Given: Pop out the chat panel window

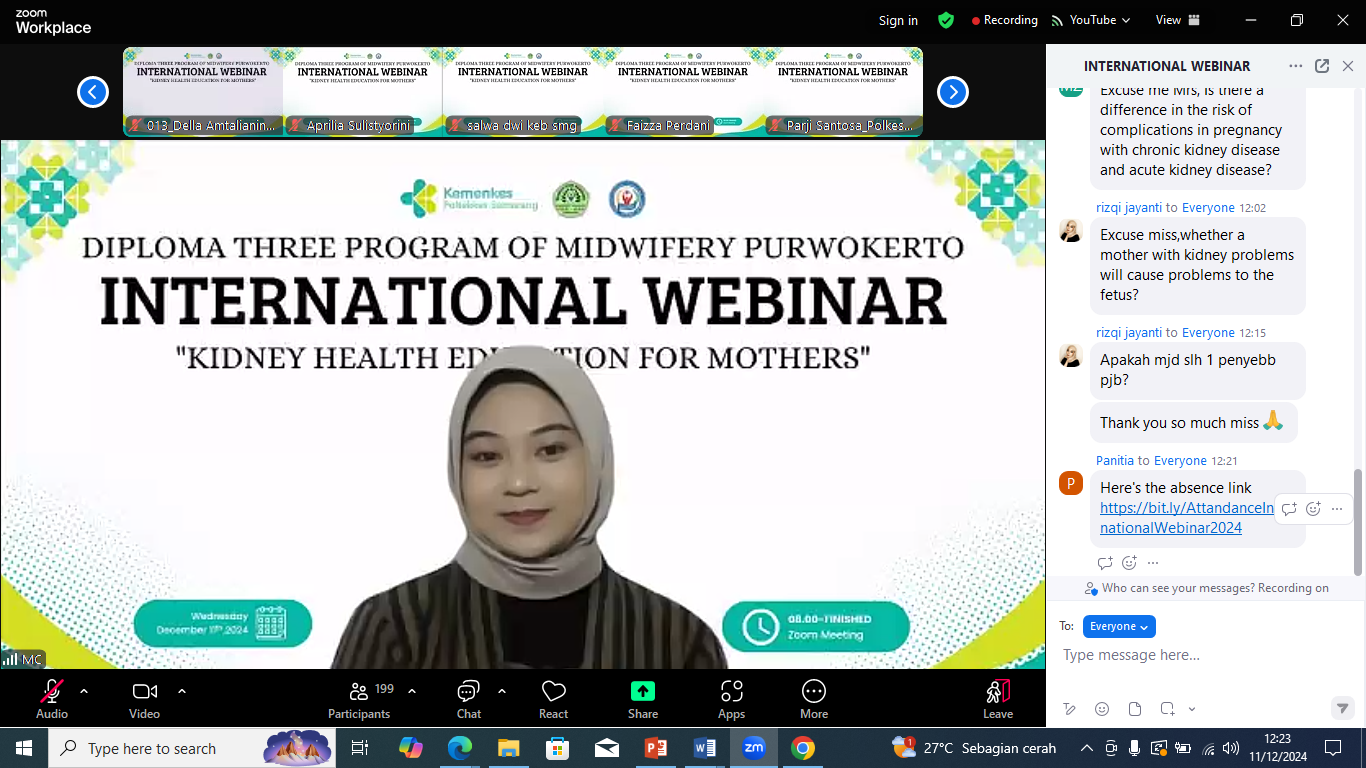Looking at the screenshot, I should coord(1322,66).
